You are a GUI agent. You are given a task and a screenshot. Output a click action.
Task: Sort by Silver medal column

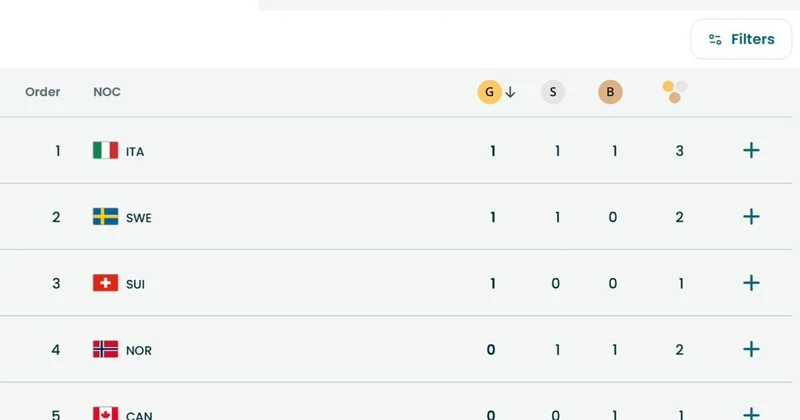553,92
